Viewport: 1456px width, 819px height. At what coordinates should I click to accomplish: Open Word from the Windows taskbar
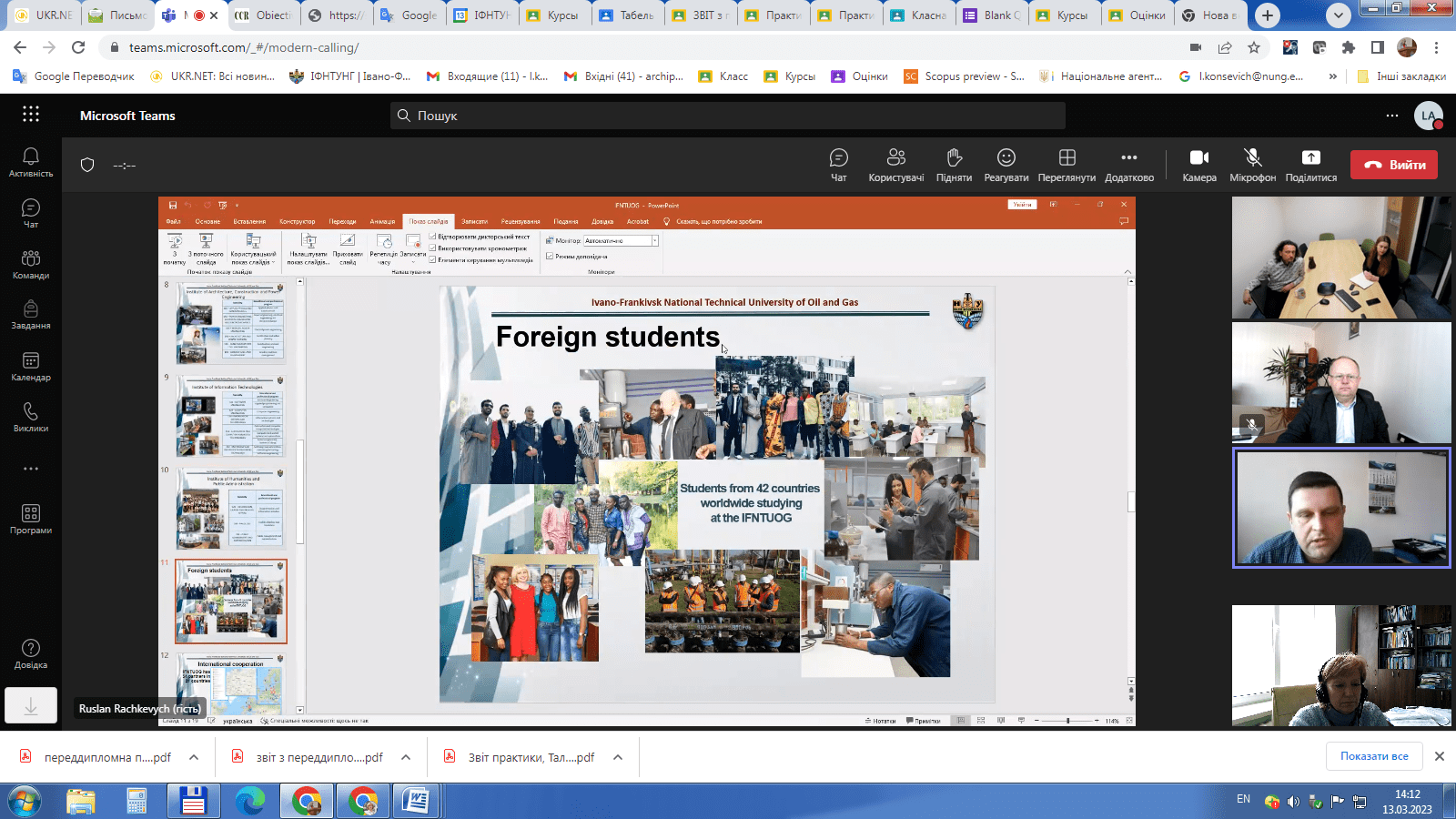click(416, 802)
